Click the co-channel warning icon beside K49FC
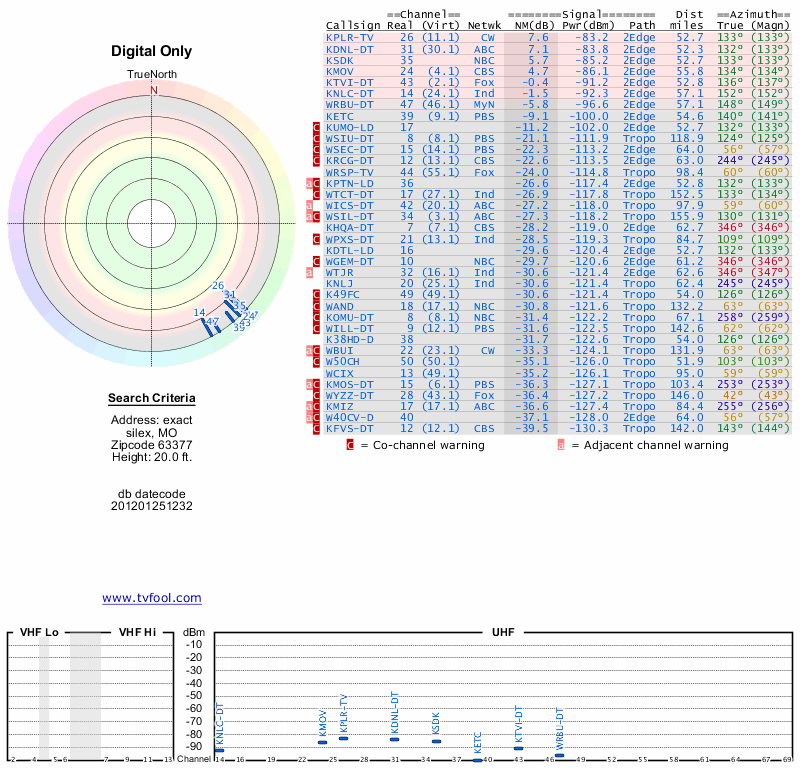 click(316, 295)
